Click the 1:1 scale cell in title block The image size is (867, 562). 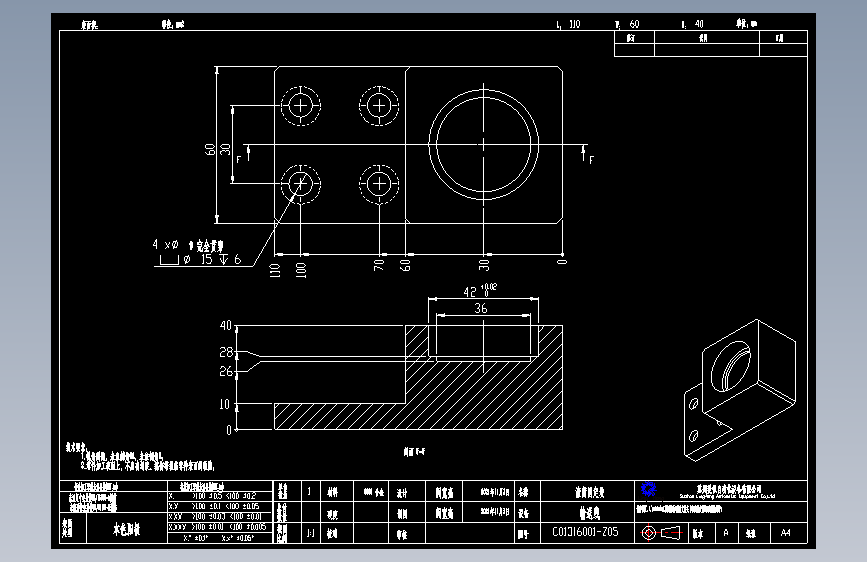coord(310,533)
